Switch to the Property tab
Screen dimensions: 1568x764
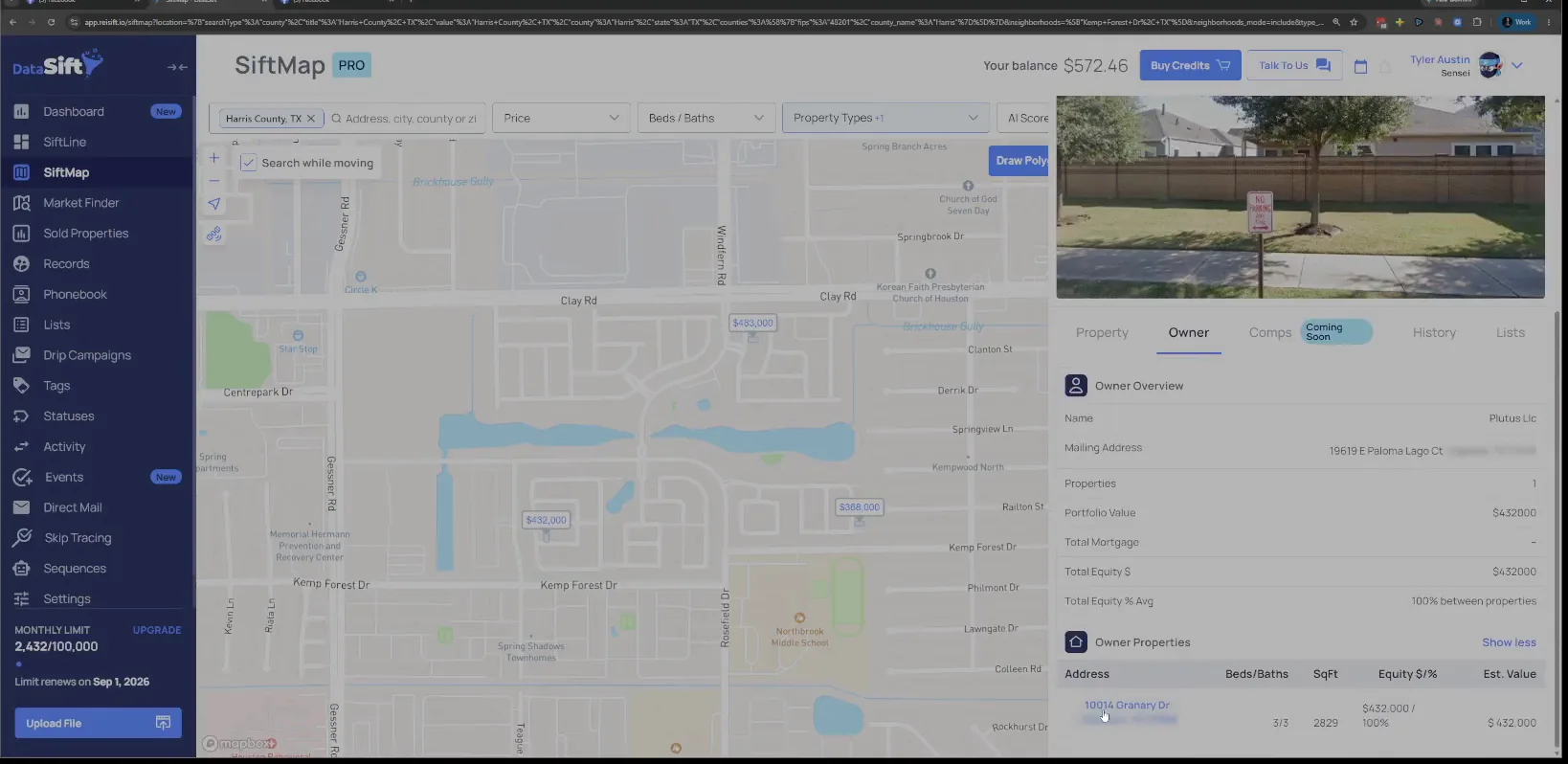coord(1102,332)
